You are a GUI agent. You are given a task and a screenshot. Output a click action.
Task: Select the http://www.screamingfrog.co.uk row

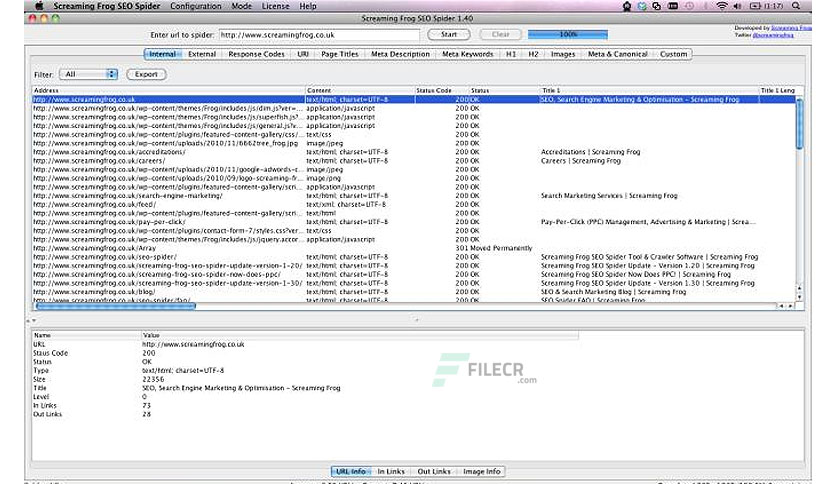point(414,99)
